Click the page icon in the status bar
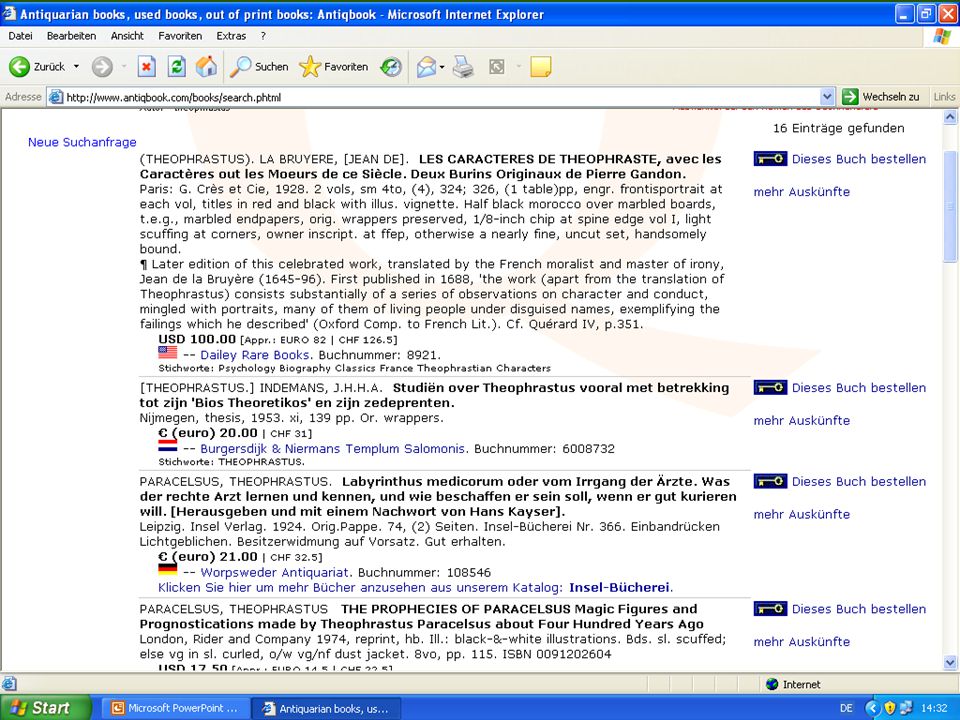960x720 pixels. coord(9,684)
